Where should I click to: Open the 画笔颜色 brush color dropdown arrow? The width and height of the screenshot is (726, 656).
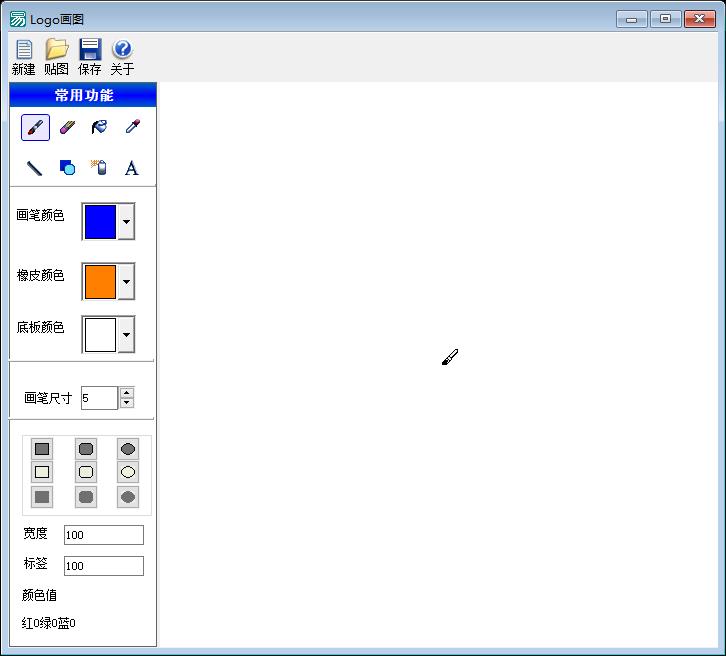click(126, 222)
